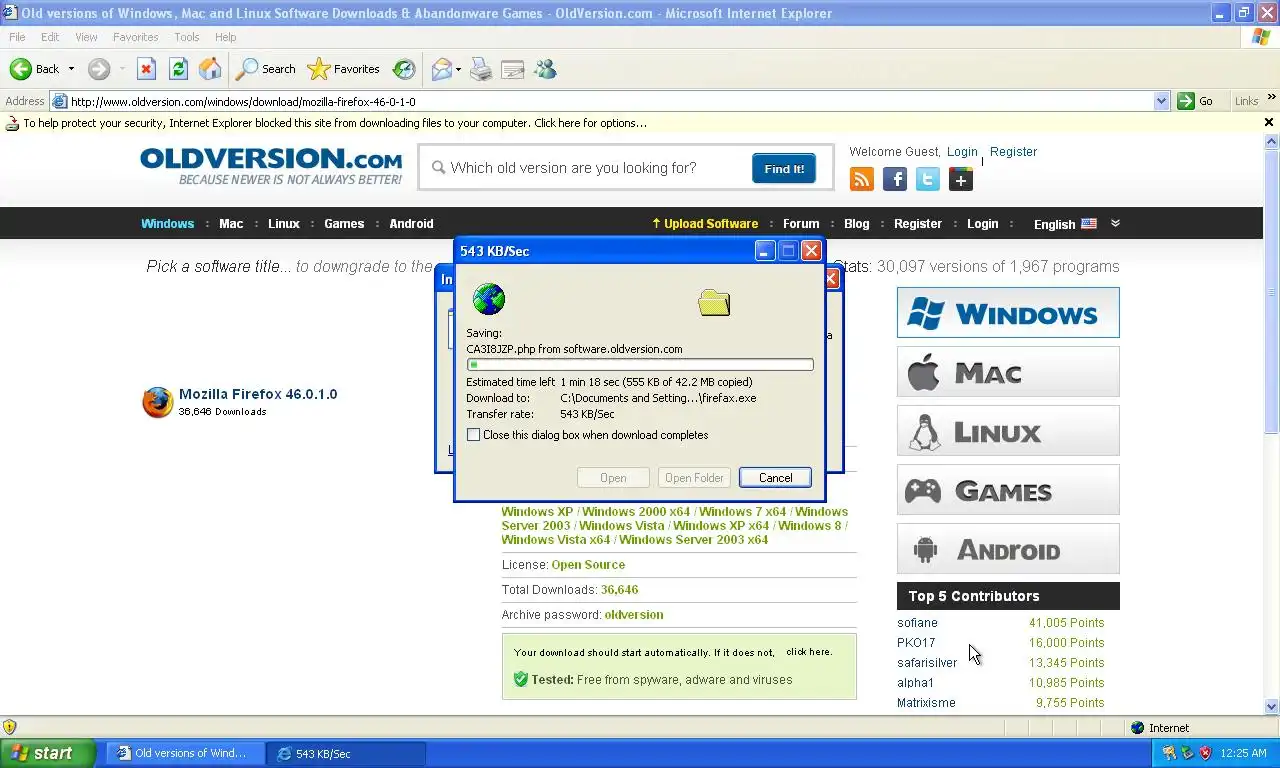This screenshot has width=1280, height=768.
Task: Click the large LINUX category banner
Action: click(x=1008, y=431)
